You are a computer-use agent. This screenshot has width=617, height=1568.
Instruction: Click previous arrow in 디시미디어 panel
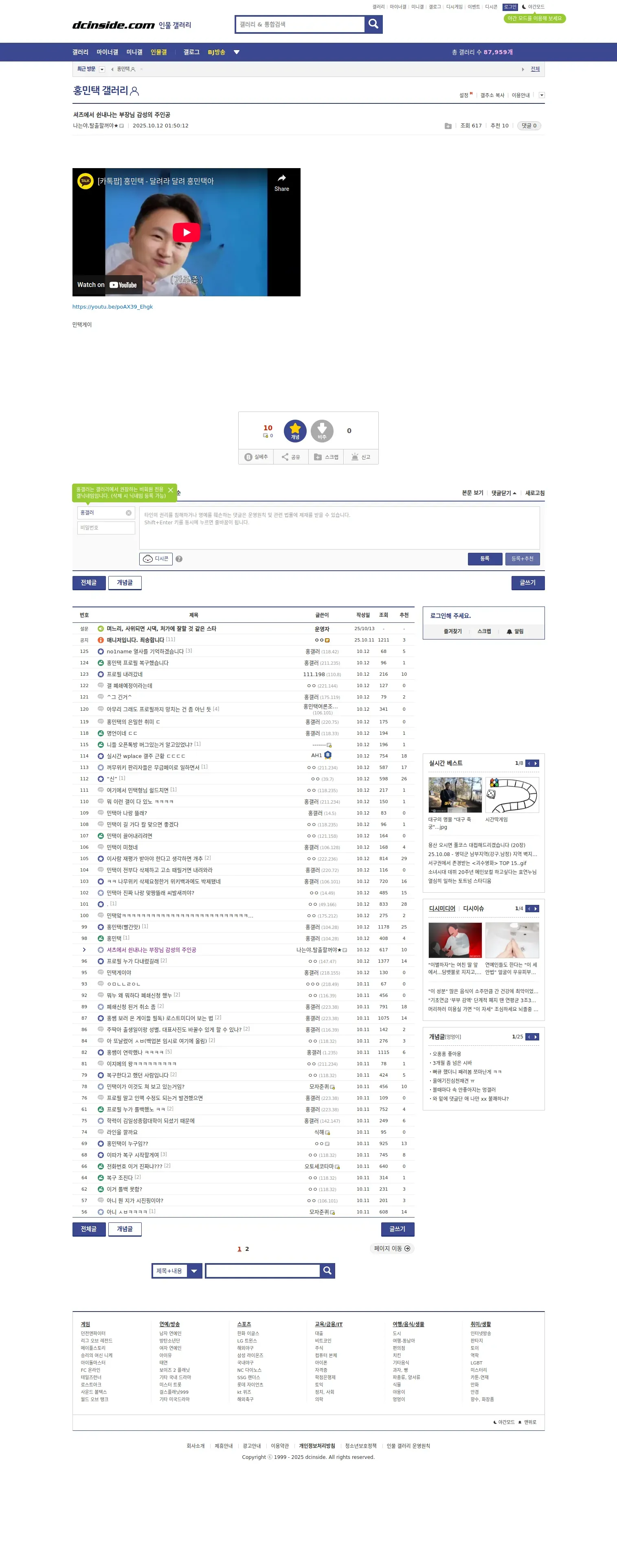(529, 908)
